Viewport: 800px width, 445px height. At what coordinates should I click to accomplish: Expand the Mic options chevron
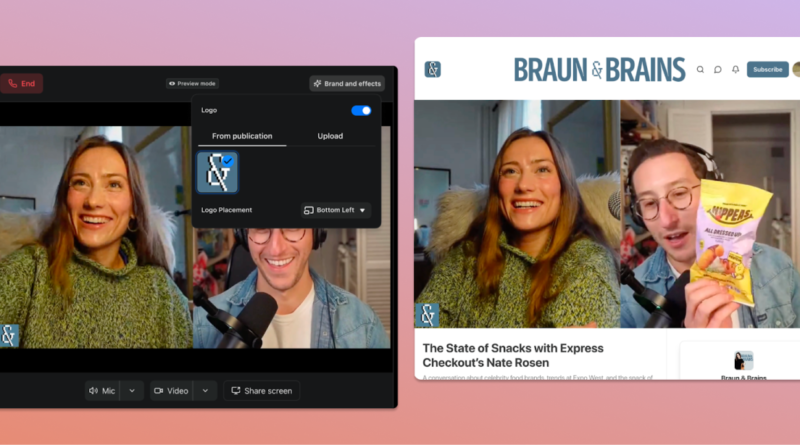pyautogui.click(x=132, y=391)
